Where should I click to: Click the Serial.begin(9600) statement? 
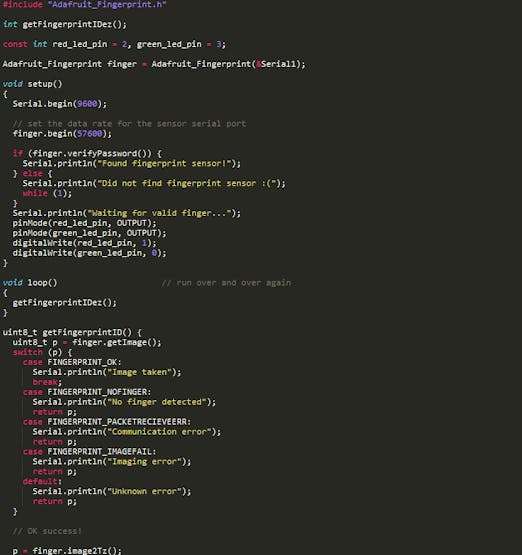59,104
